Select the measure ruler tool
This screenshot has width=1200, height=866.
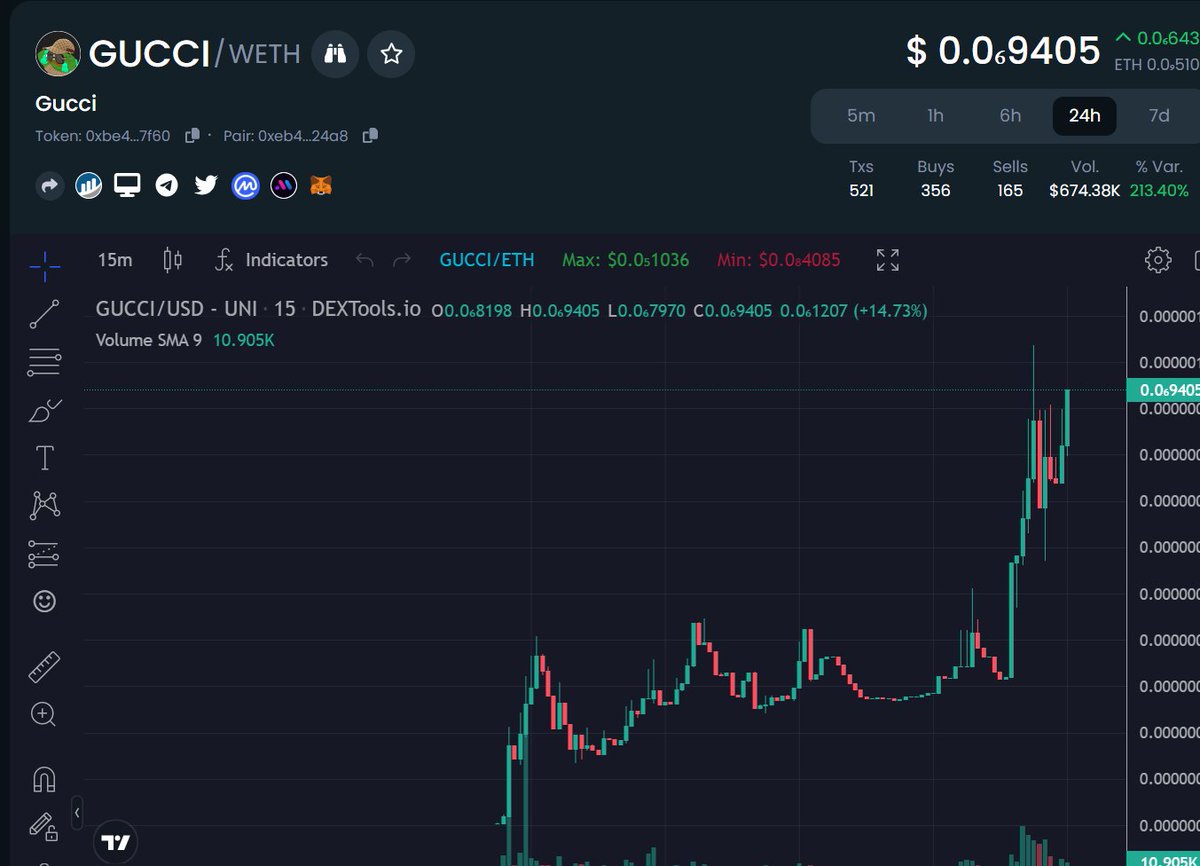point(44,665)
